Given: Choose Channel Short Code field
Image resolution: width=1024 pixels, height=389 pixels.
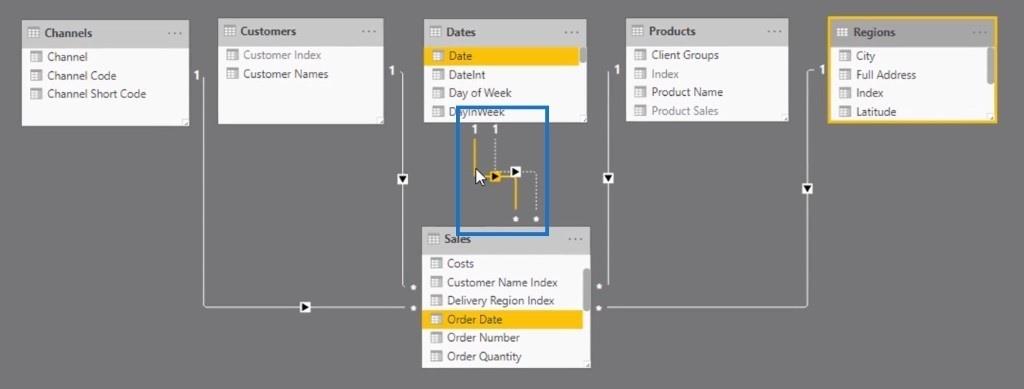Looking at the screenshot, I should coord(97,94).
